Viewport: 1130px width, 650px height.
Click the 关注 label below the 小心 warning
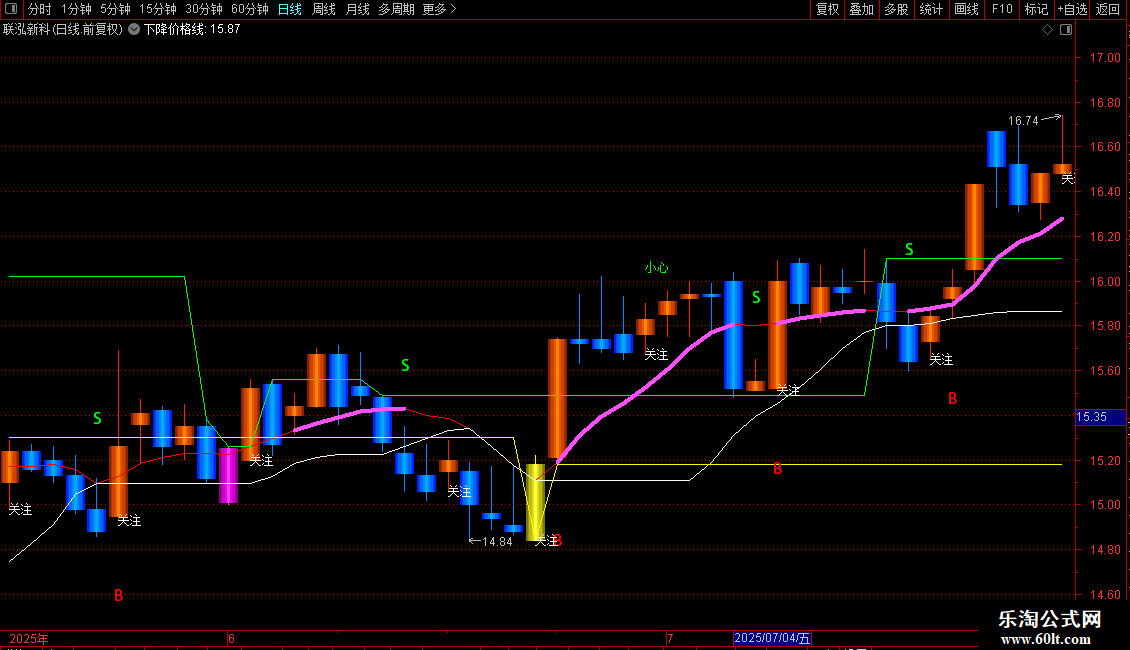click(656, 355)
